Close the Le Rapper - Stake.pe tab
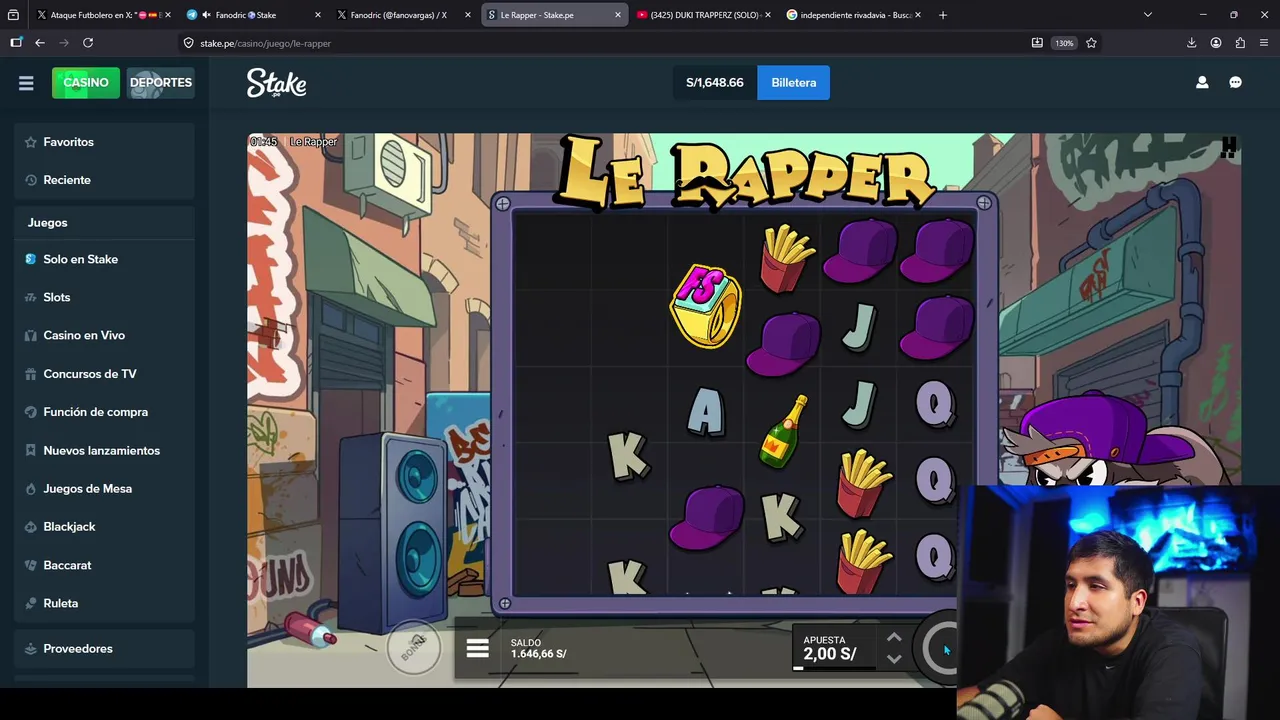This screenshot has width=1280, height=720. 617,15
